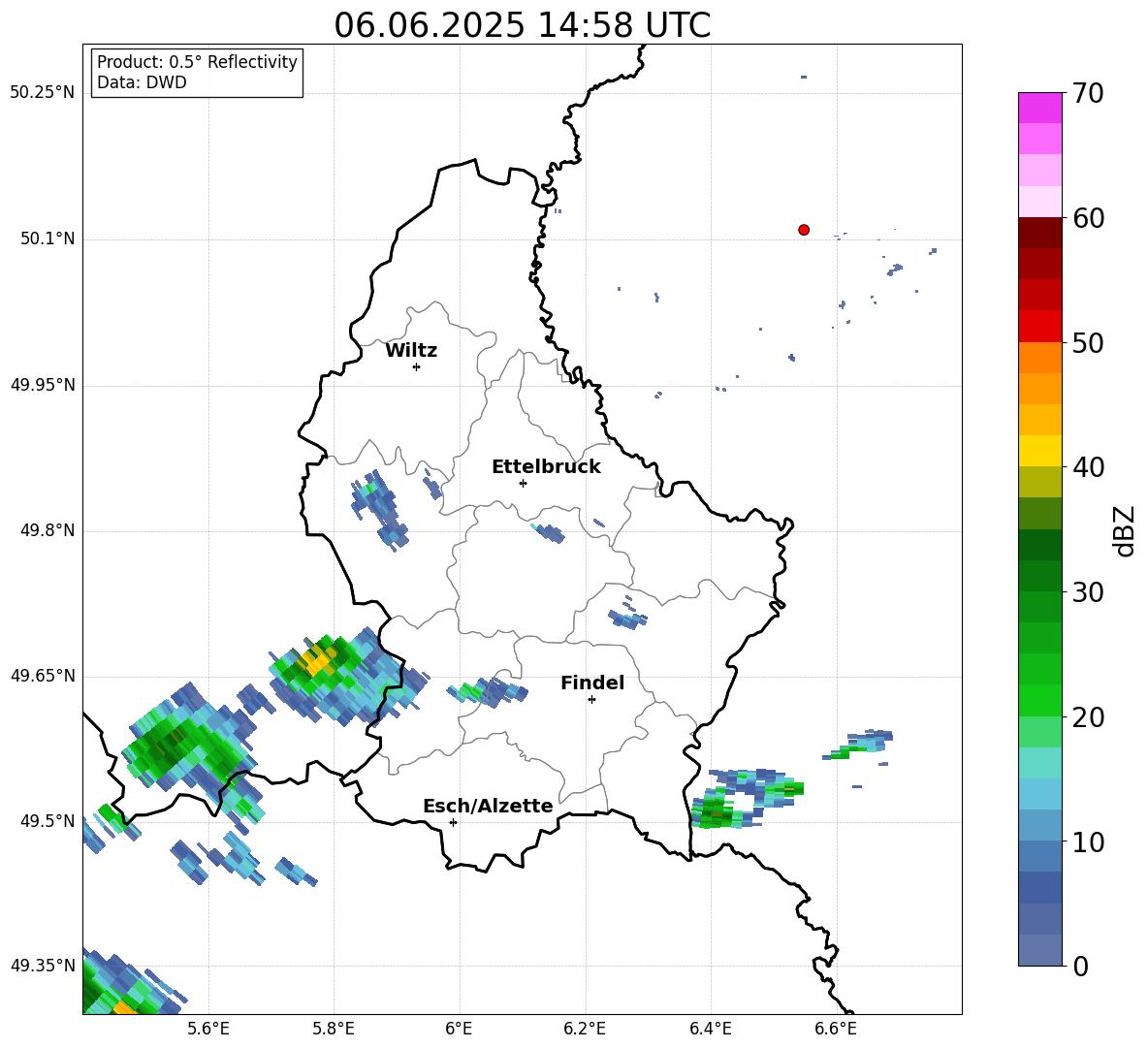Click the 49.35°N latitude label

42,966
